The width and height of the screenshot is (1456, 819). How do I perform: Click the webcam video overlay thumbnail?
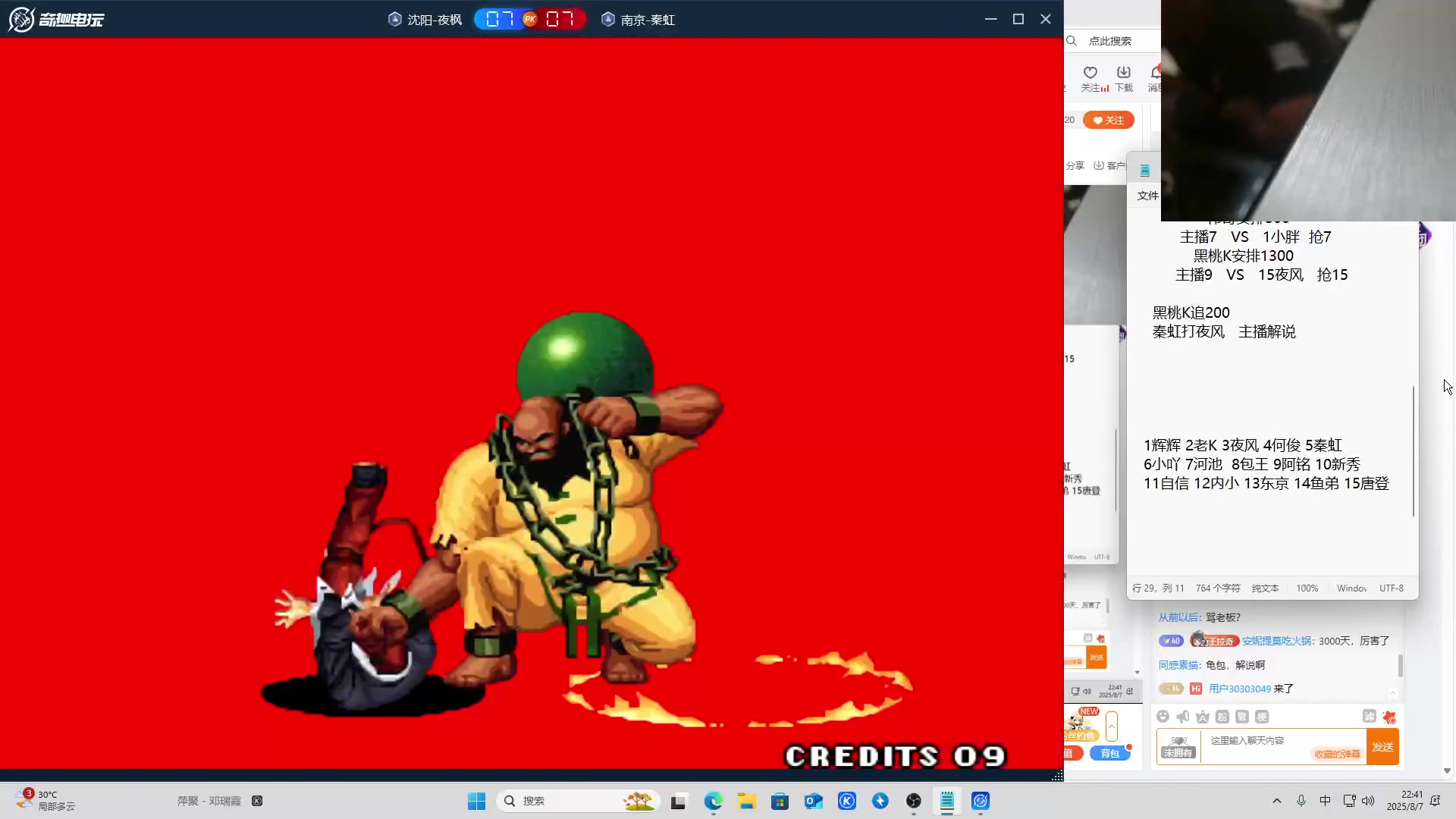(1308, 111)
